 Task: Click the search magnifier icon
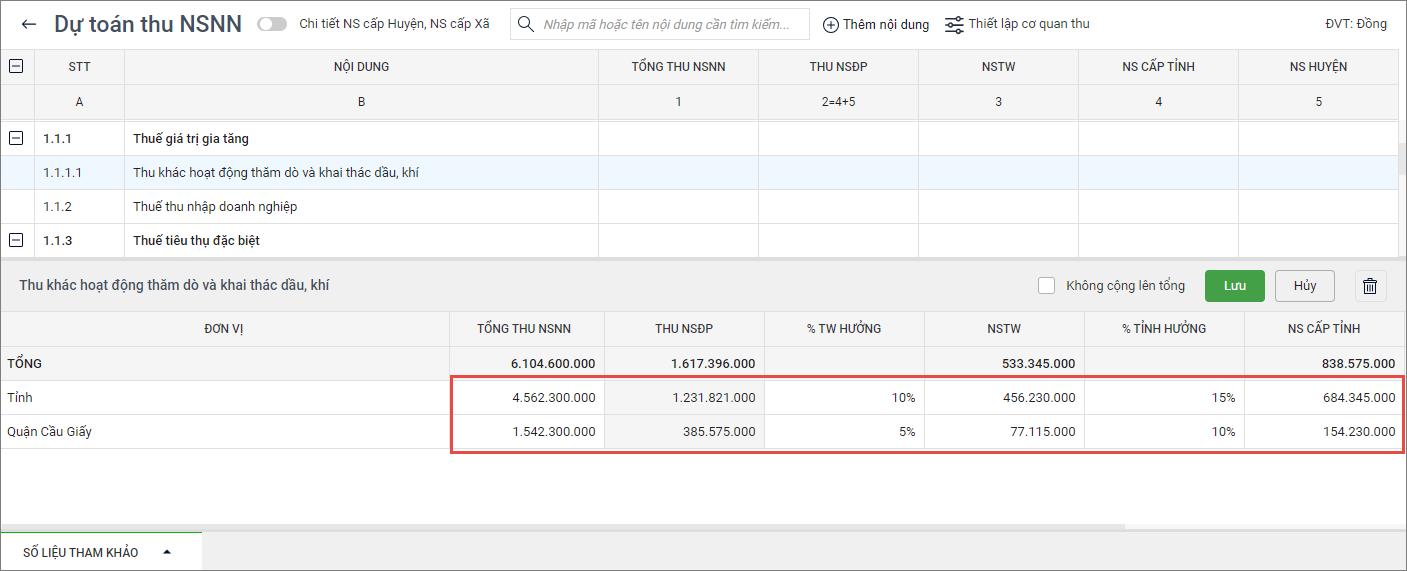[x=526, y=24]
